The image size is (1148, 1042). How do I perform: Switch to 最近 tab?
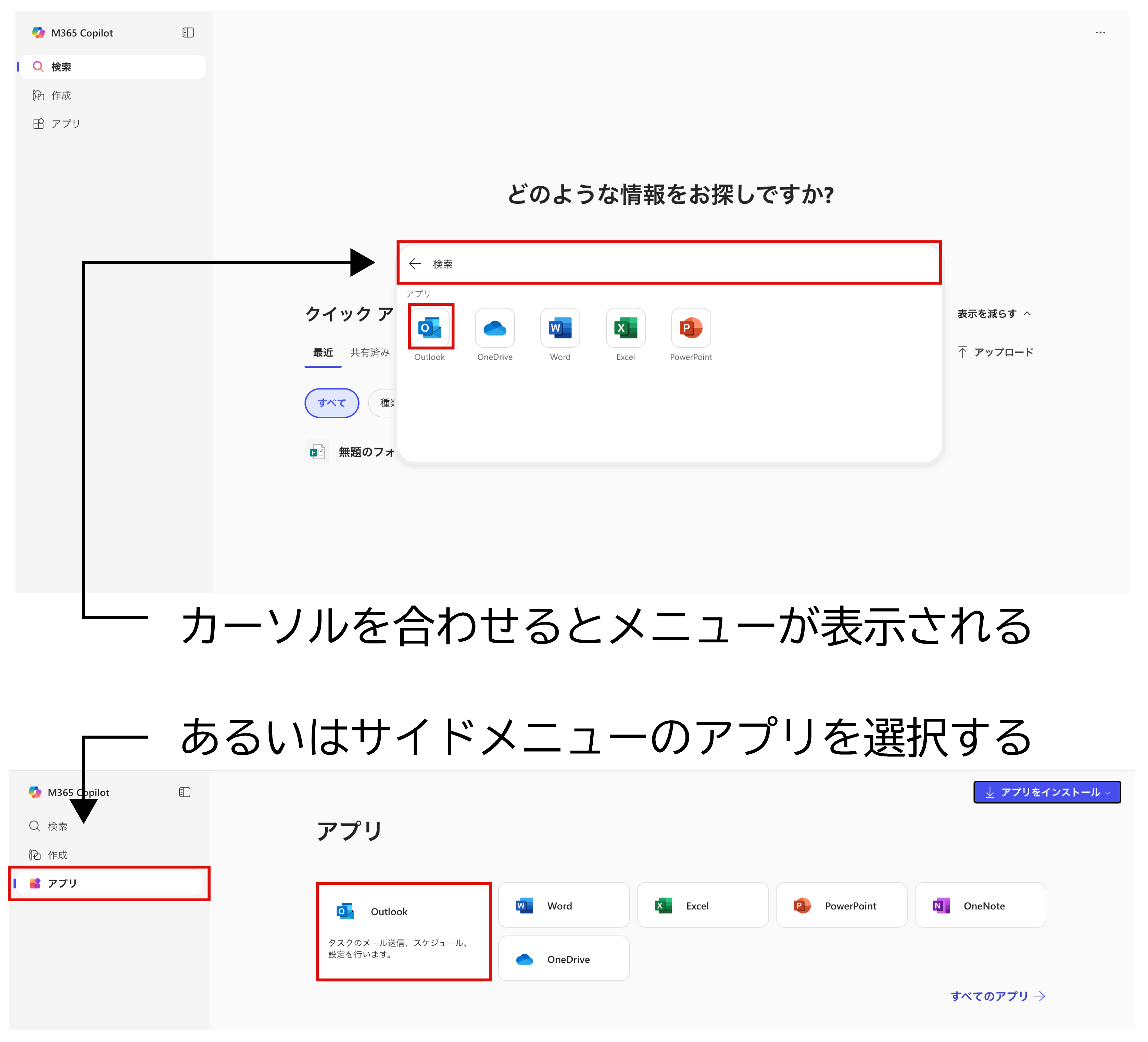[x=323, y=352]
